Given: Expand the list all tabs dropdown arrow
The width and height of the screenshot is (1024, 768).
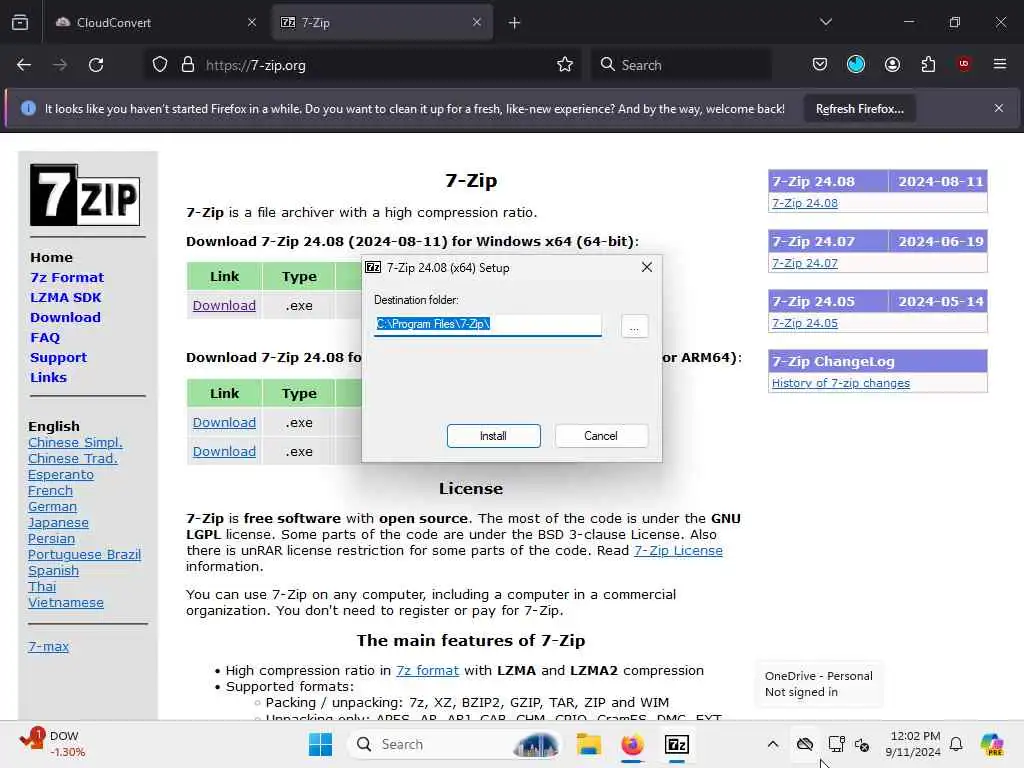Looking at the screenshot, I should coord(826,22).
